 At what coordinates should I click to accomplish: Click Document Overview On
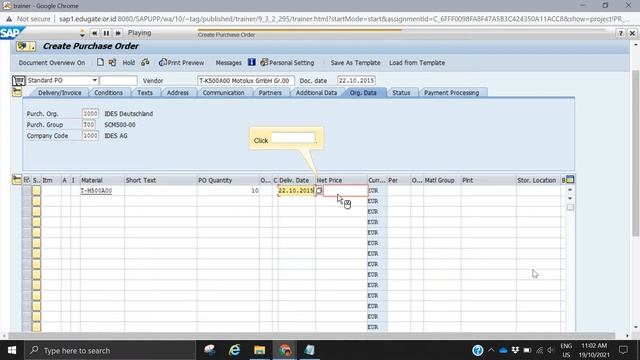click(x=52, y=63)
